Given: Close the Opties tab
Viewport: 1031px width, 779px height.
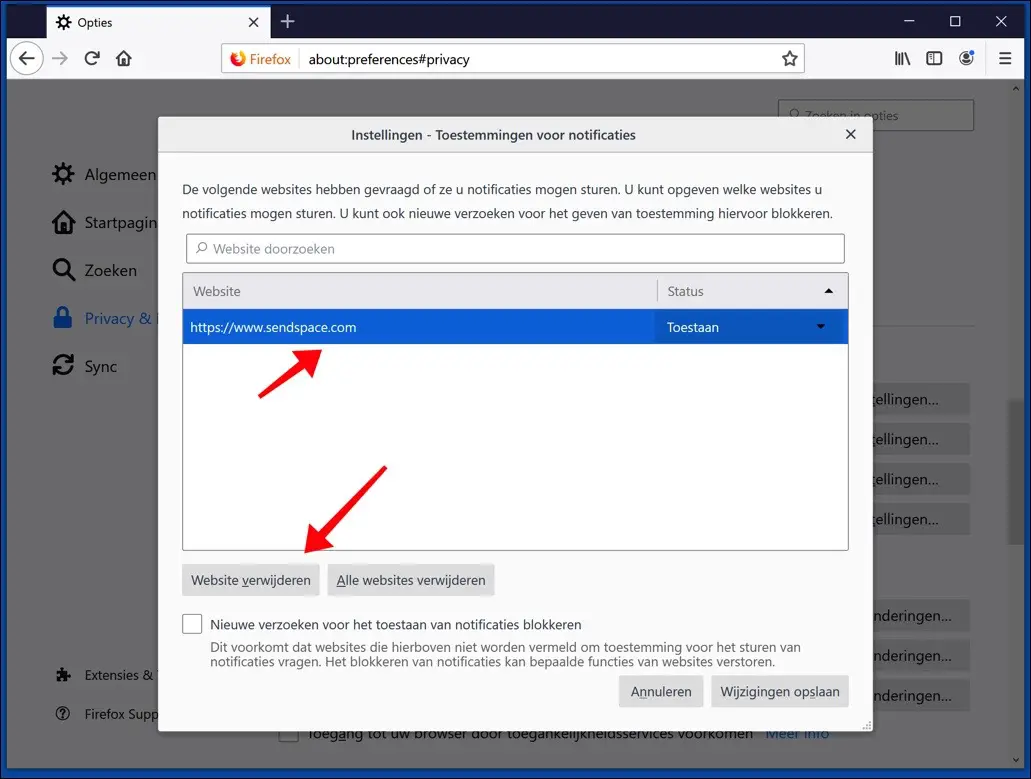Looking at the screenshot, I should click(253, 22).
